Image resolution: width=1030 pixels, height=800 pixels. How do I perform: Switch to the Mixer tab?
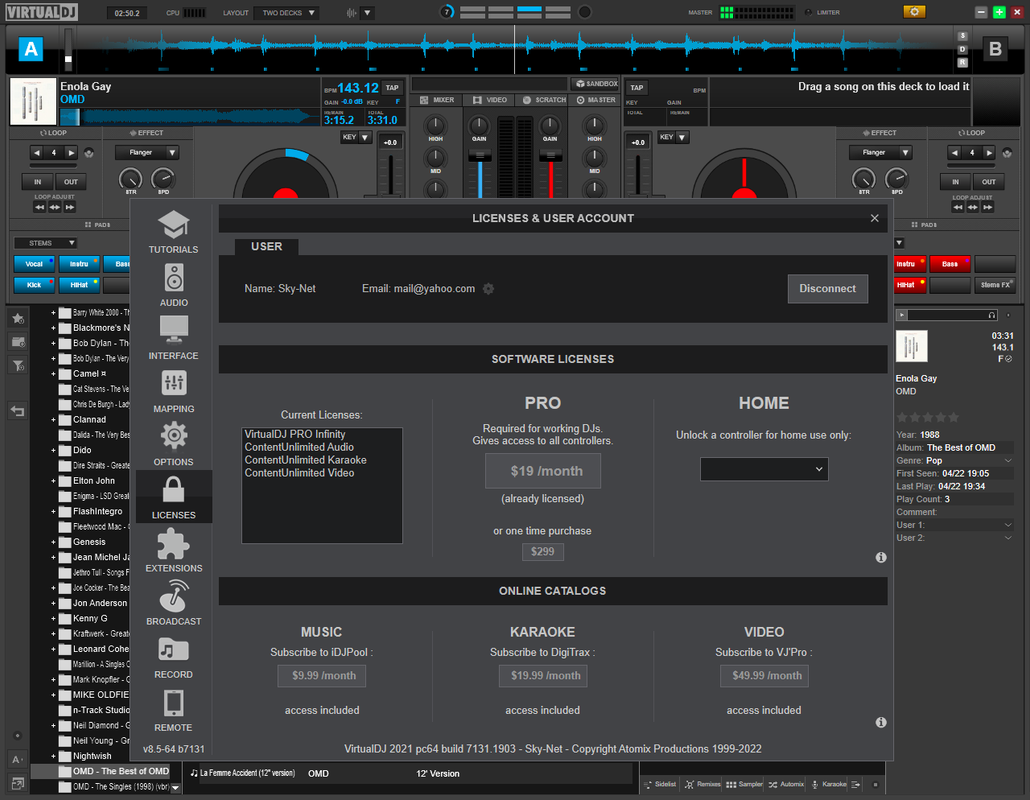tap(437, 100)
